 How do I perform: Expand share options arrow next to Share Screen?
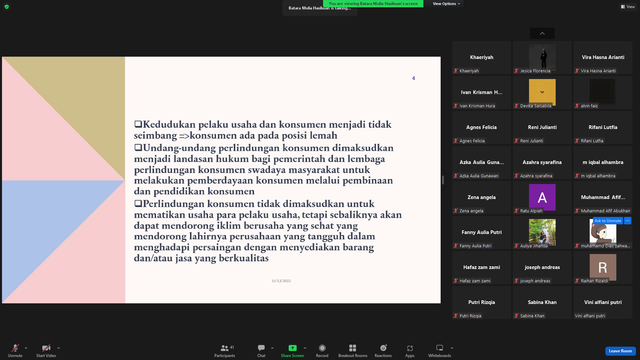point(304,348)
